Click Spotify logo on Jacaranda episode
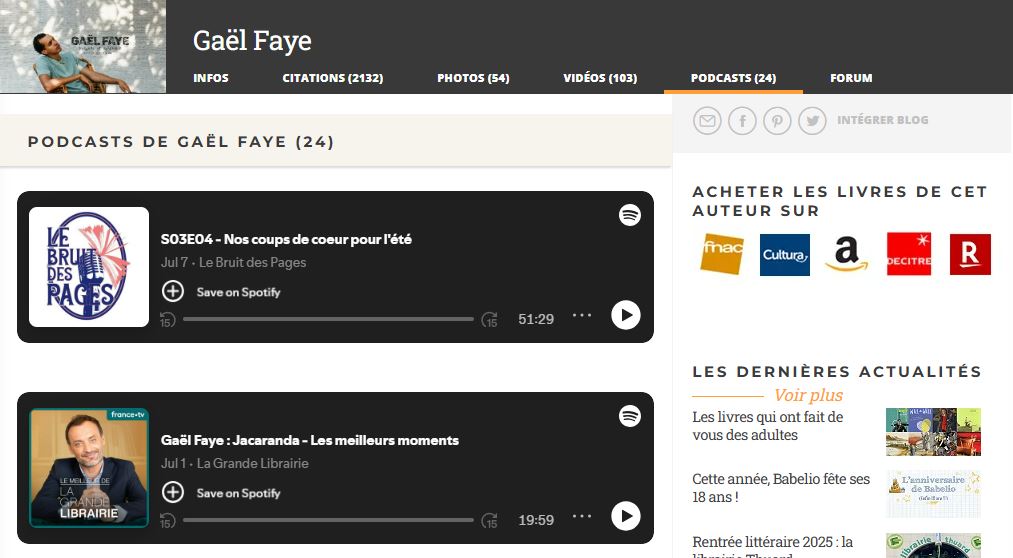 point(630,416)
